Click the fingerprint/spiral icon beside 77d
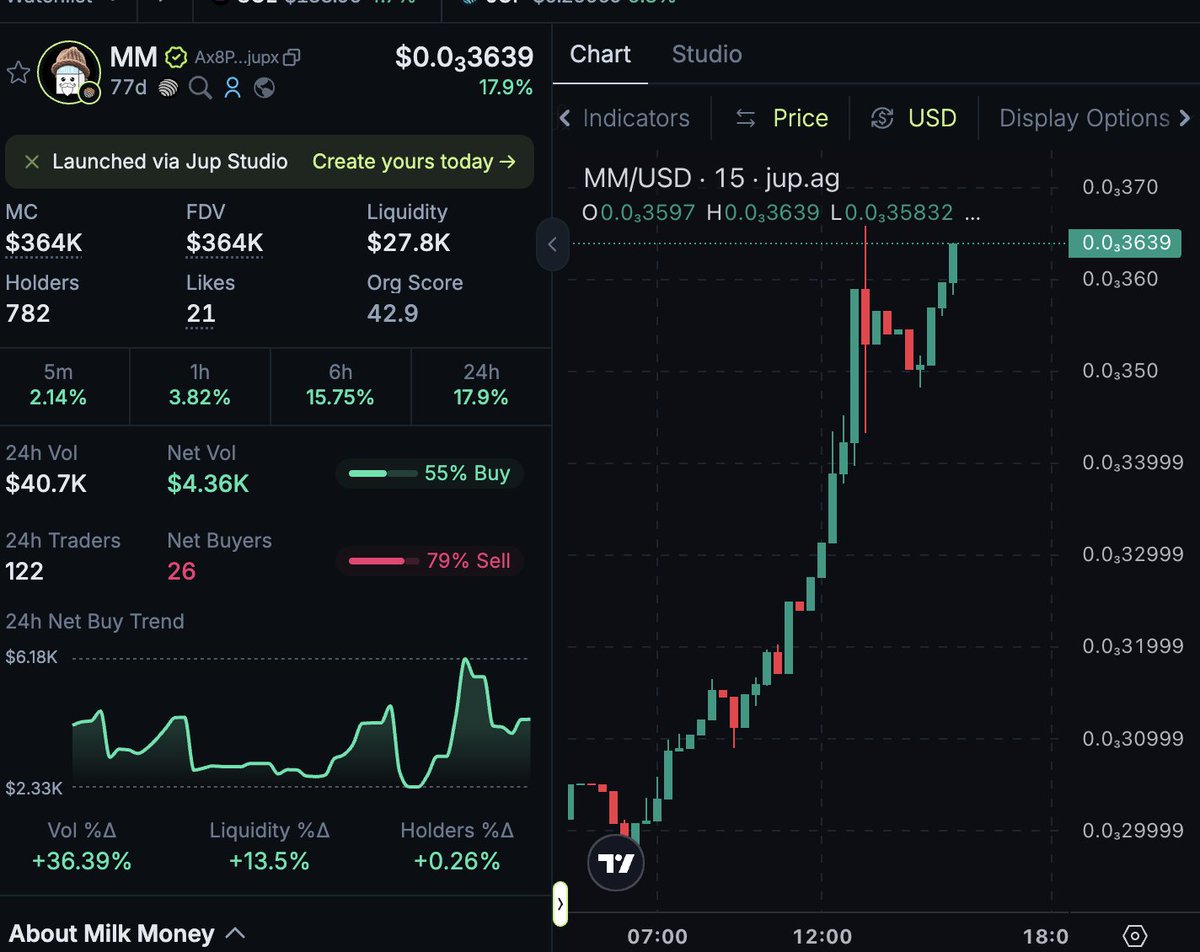Screen dimensions: 1200x952 170,88
